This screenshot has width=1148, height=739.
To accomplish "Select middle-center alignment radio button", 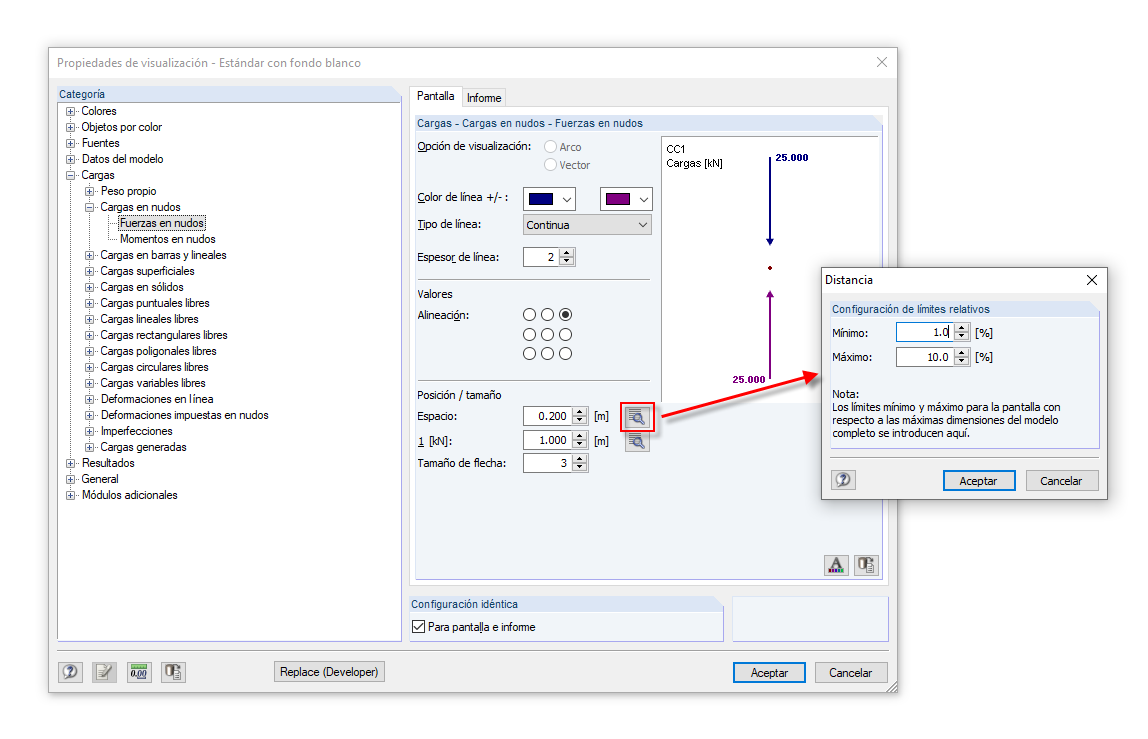I will pos(548,335).
